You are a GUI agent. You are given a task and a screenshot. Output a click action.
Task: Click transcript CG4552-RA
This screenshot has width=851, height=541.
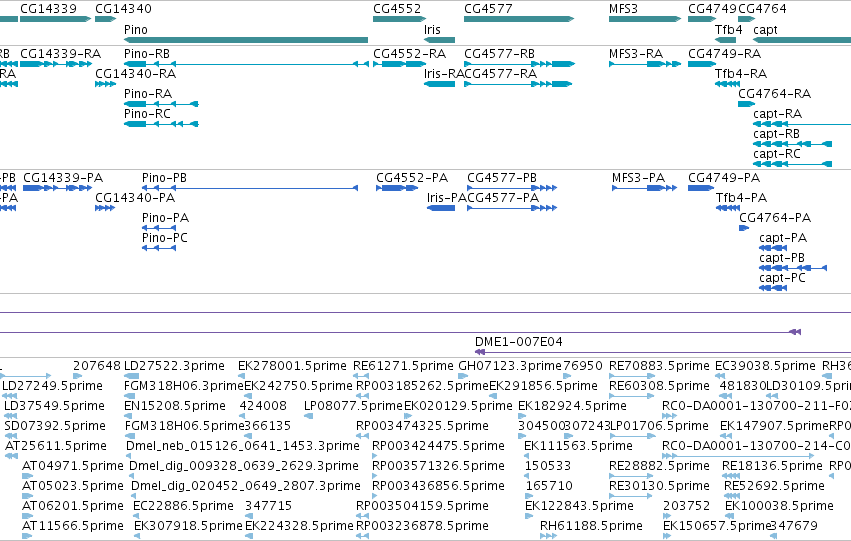point(399,64)
